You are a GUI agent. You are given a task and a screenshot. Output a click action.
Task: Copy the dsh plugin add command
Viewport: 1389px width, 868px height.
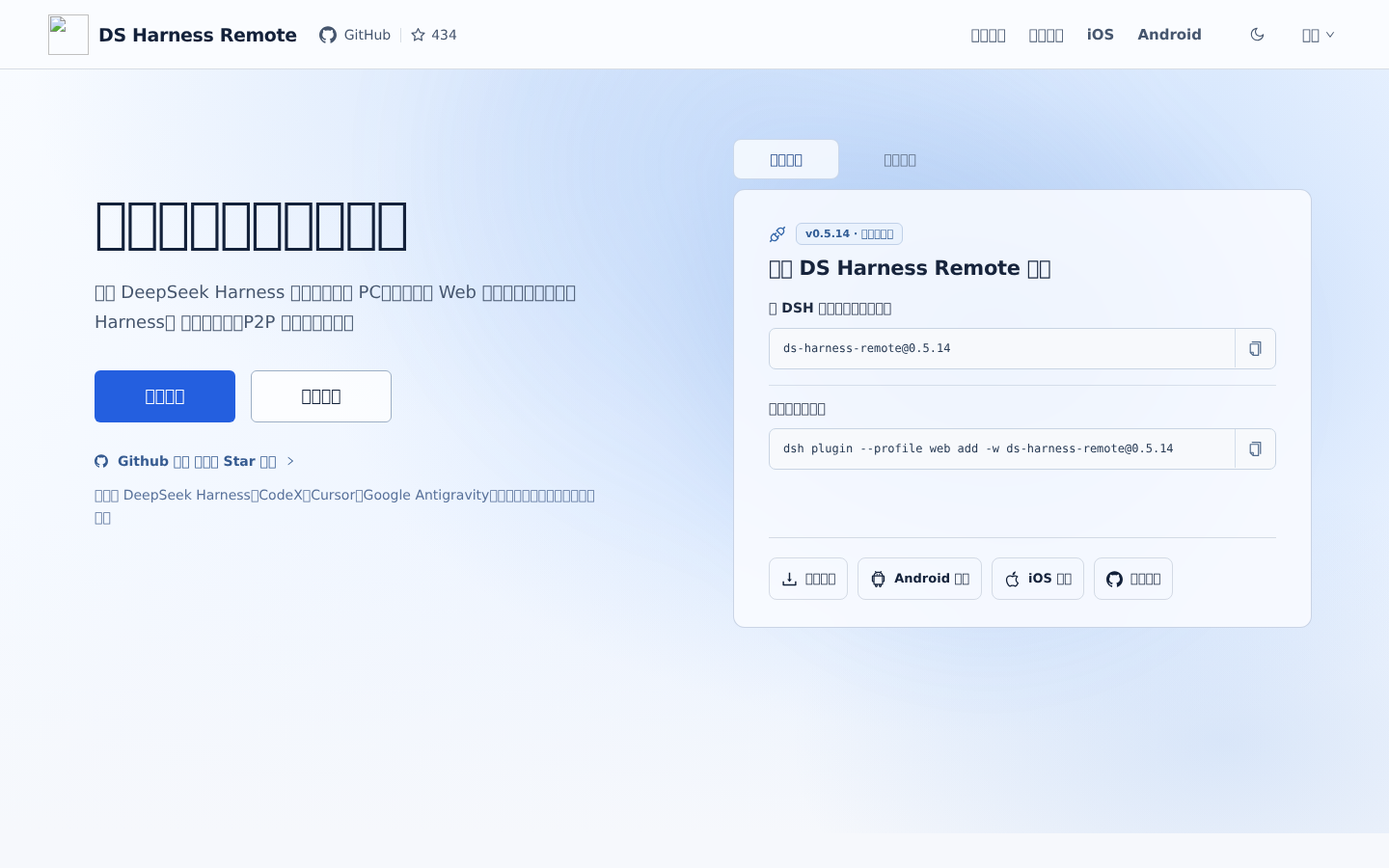1255,448
